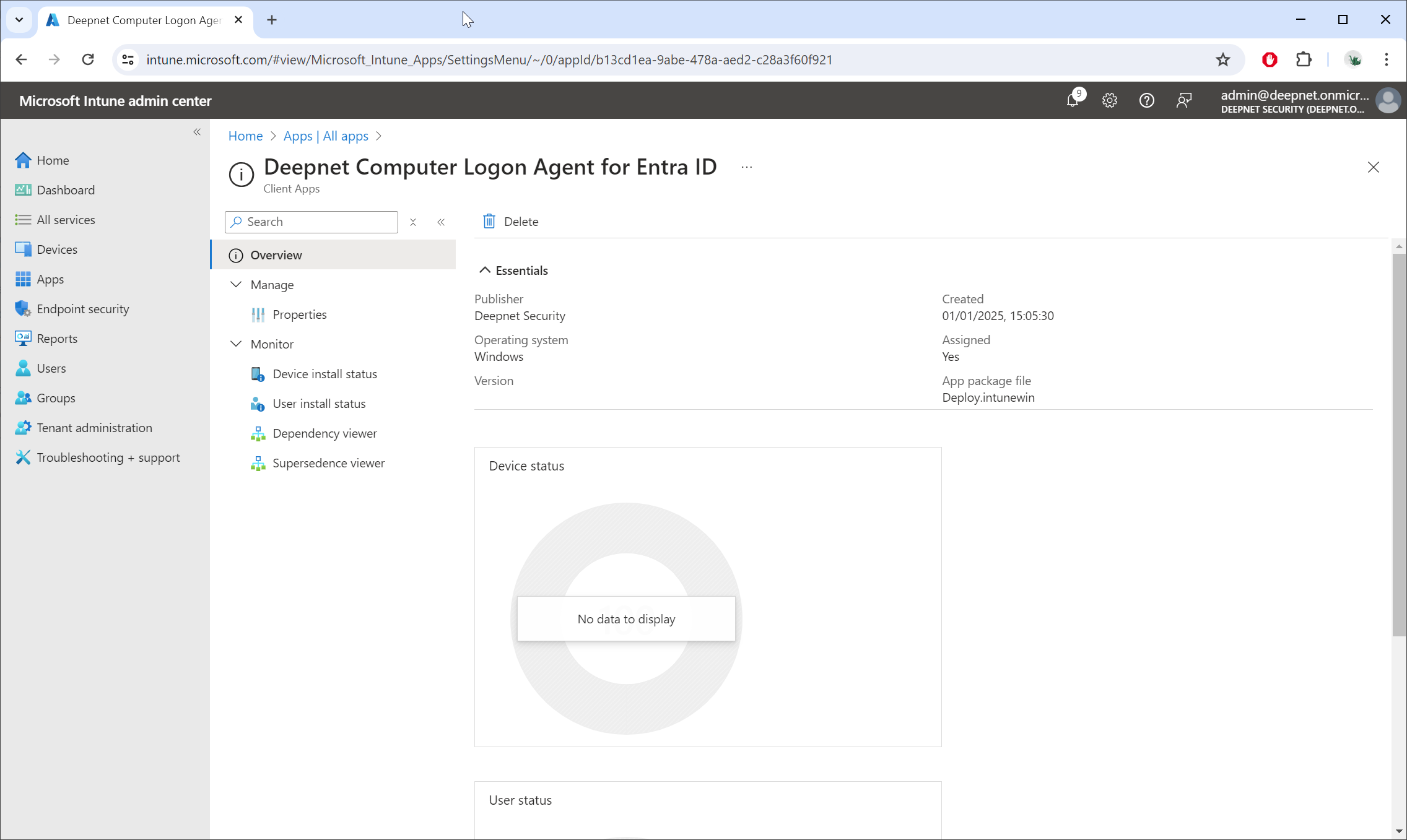Click Apps | All apps breadcrumb

coord(326,136)
